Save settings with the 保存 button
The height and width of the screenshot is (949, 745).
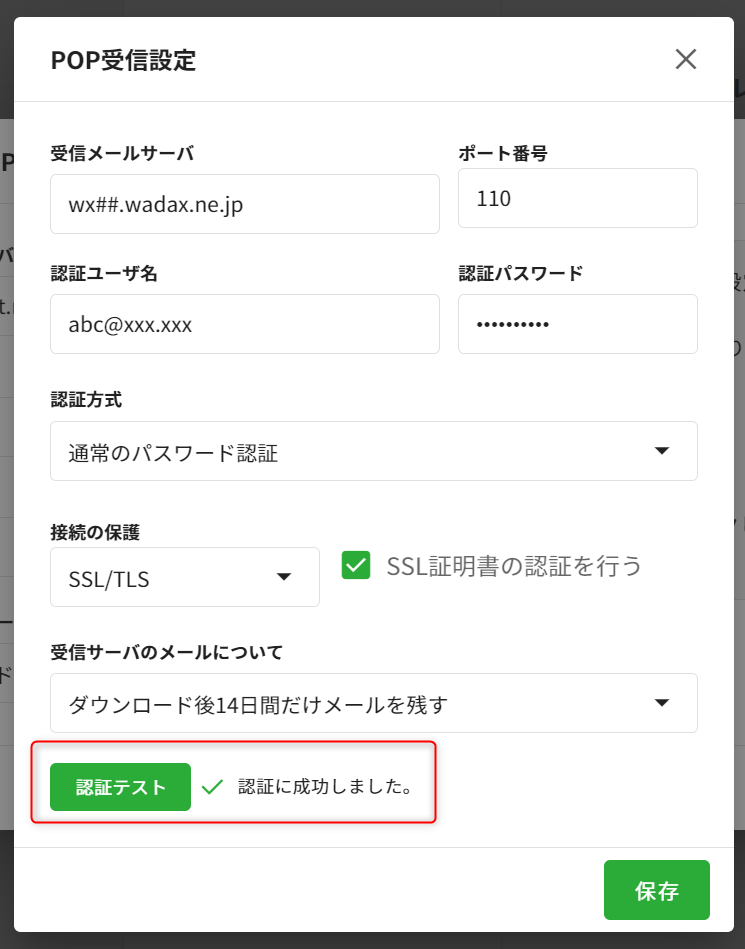pos(657,890)
